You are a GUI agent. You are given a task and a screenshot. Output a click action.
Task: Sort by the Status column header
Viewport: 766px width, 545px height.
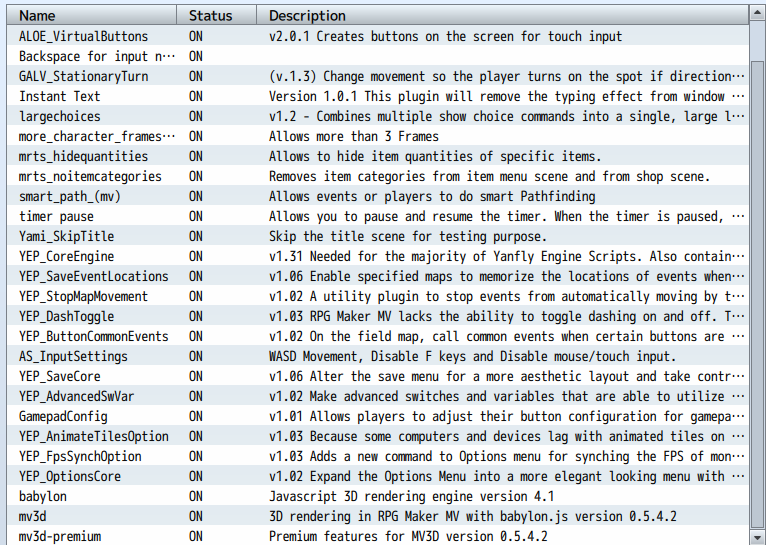(216, 15)
